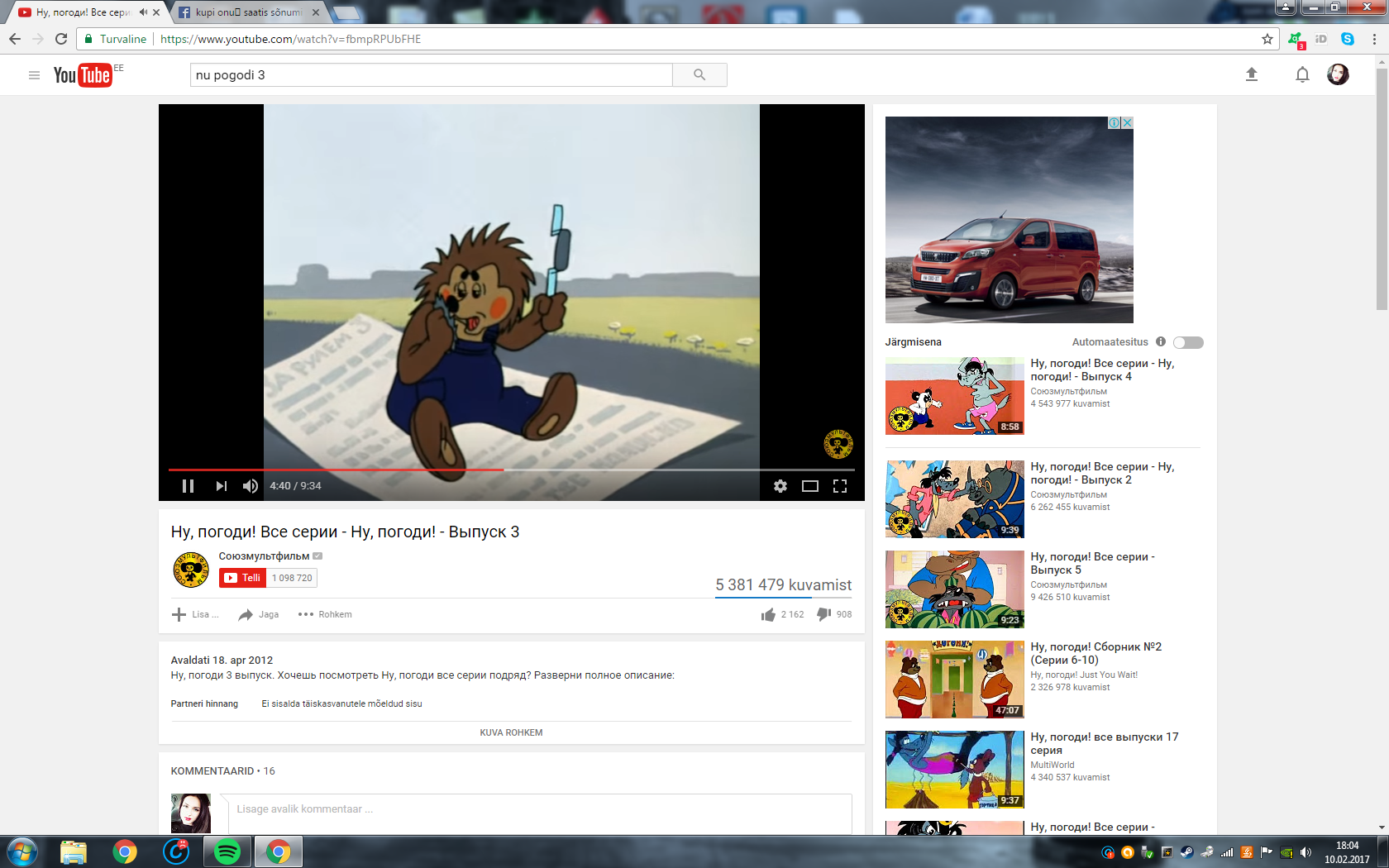
Task: Enter fullscreen video mode
Action: click(840, 486)
